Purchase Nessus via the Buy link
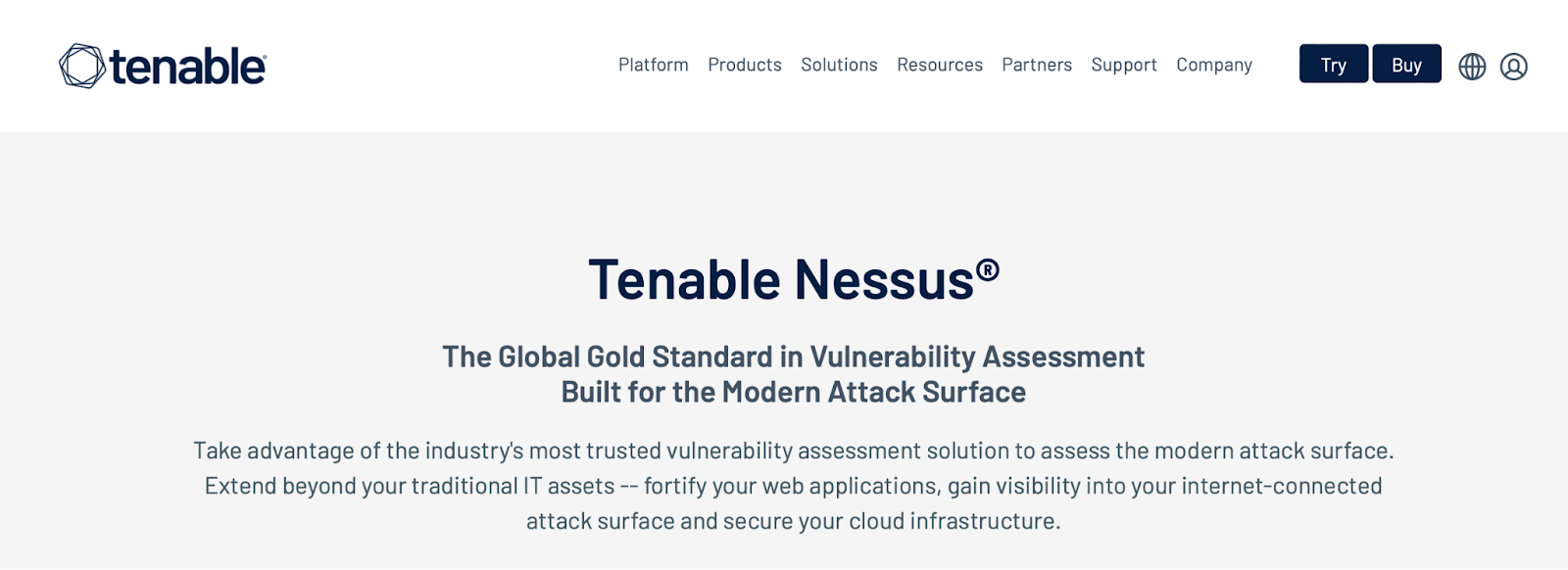Screen dimensions: 1568x570 point(1406,65)
